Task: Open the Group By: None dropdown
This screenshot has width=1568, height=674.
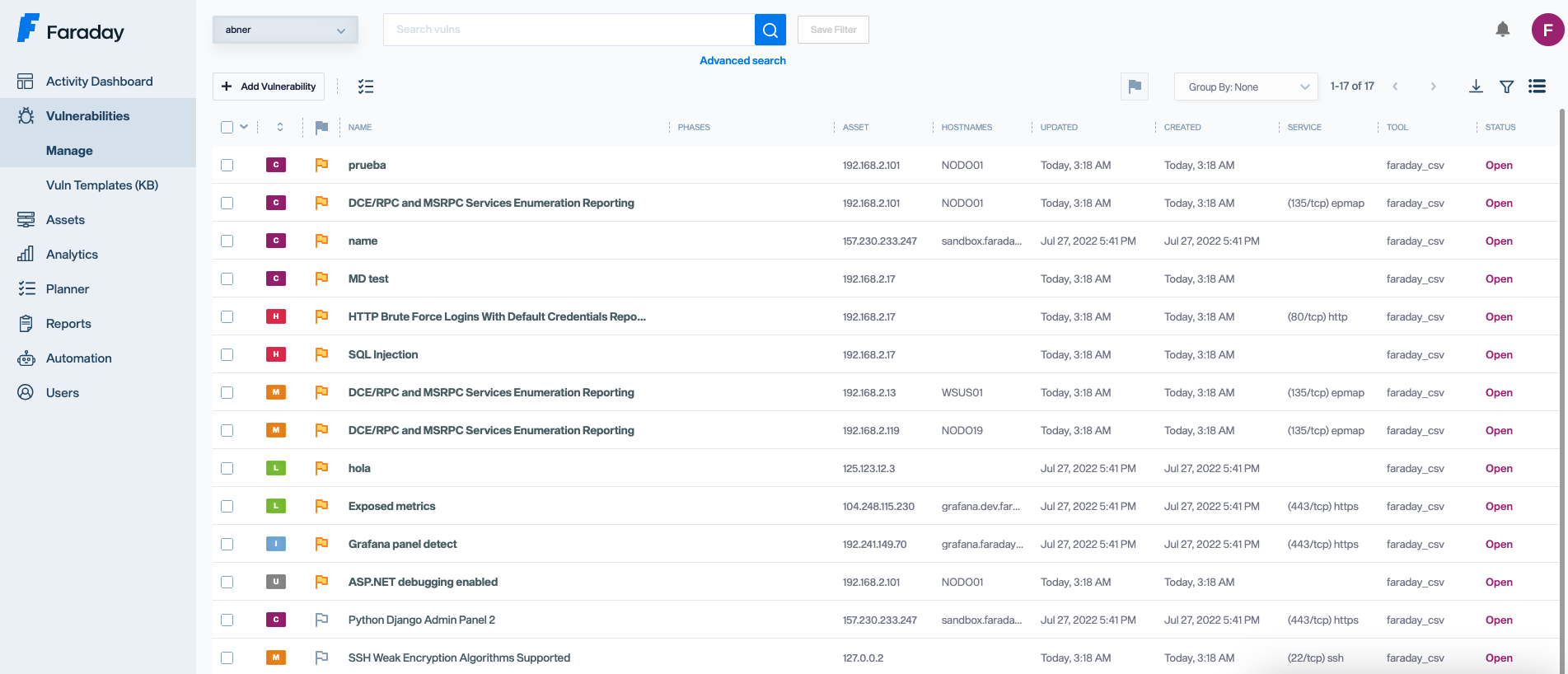Action: pos(1246,87)
